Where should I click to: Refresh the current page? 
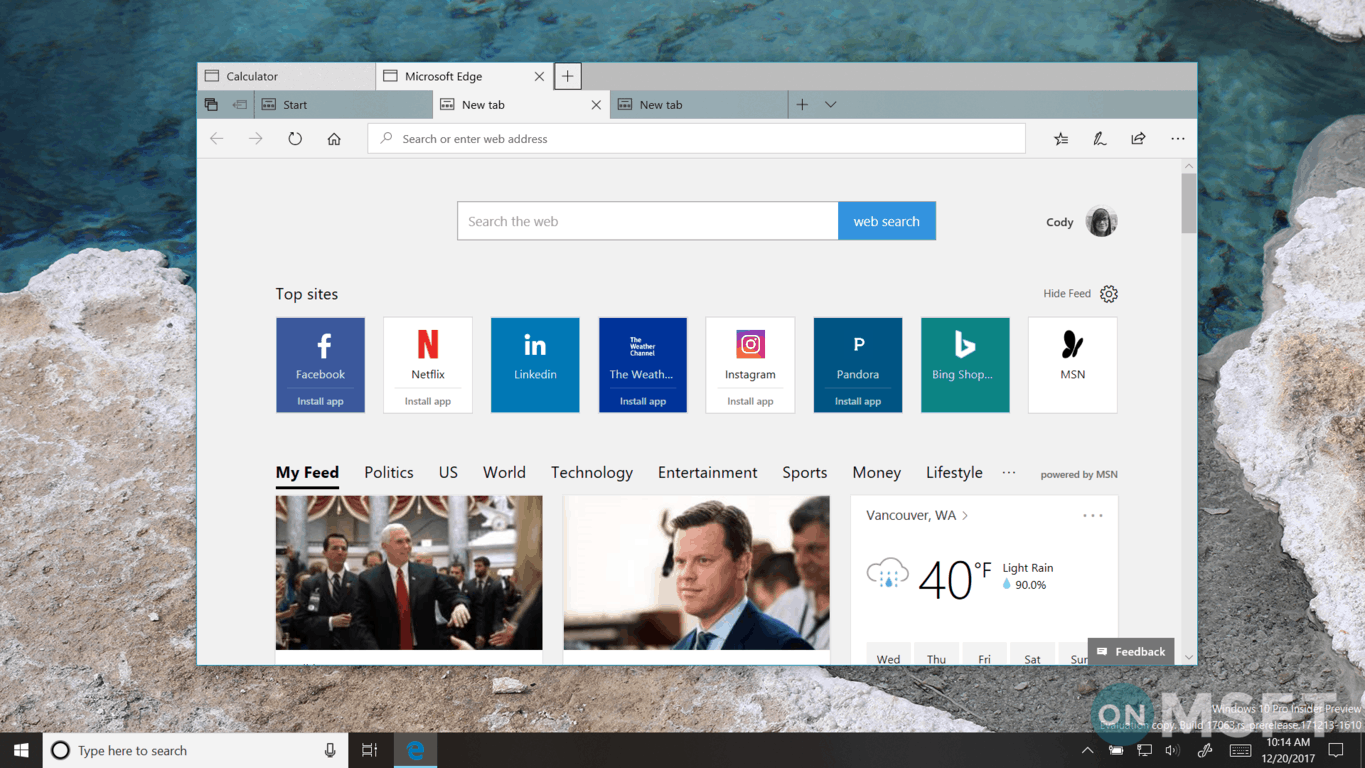point(295,139)
